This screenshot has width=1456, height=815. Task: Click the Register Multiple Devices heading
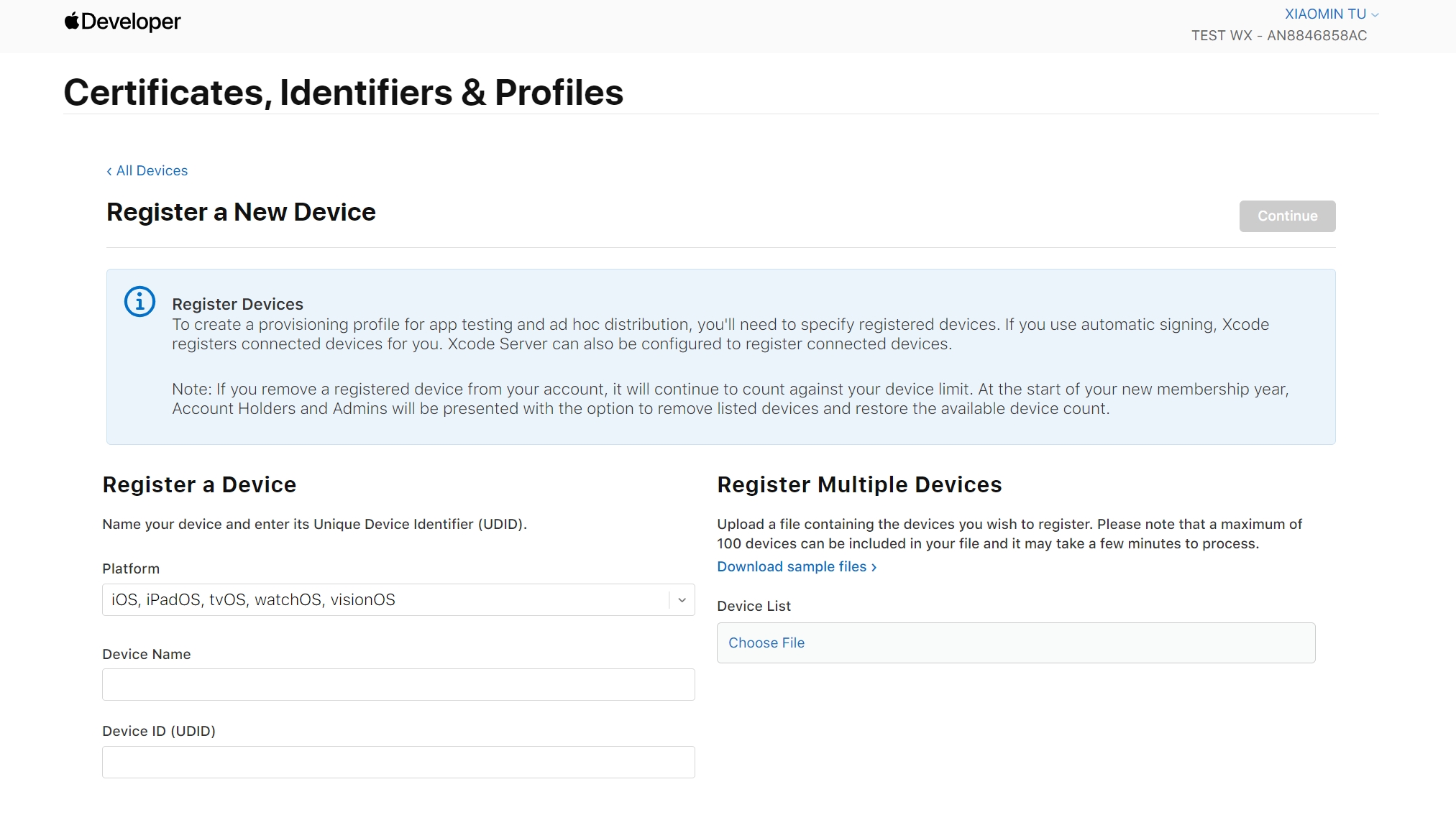click(x=859, y=484)
